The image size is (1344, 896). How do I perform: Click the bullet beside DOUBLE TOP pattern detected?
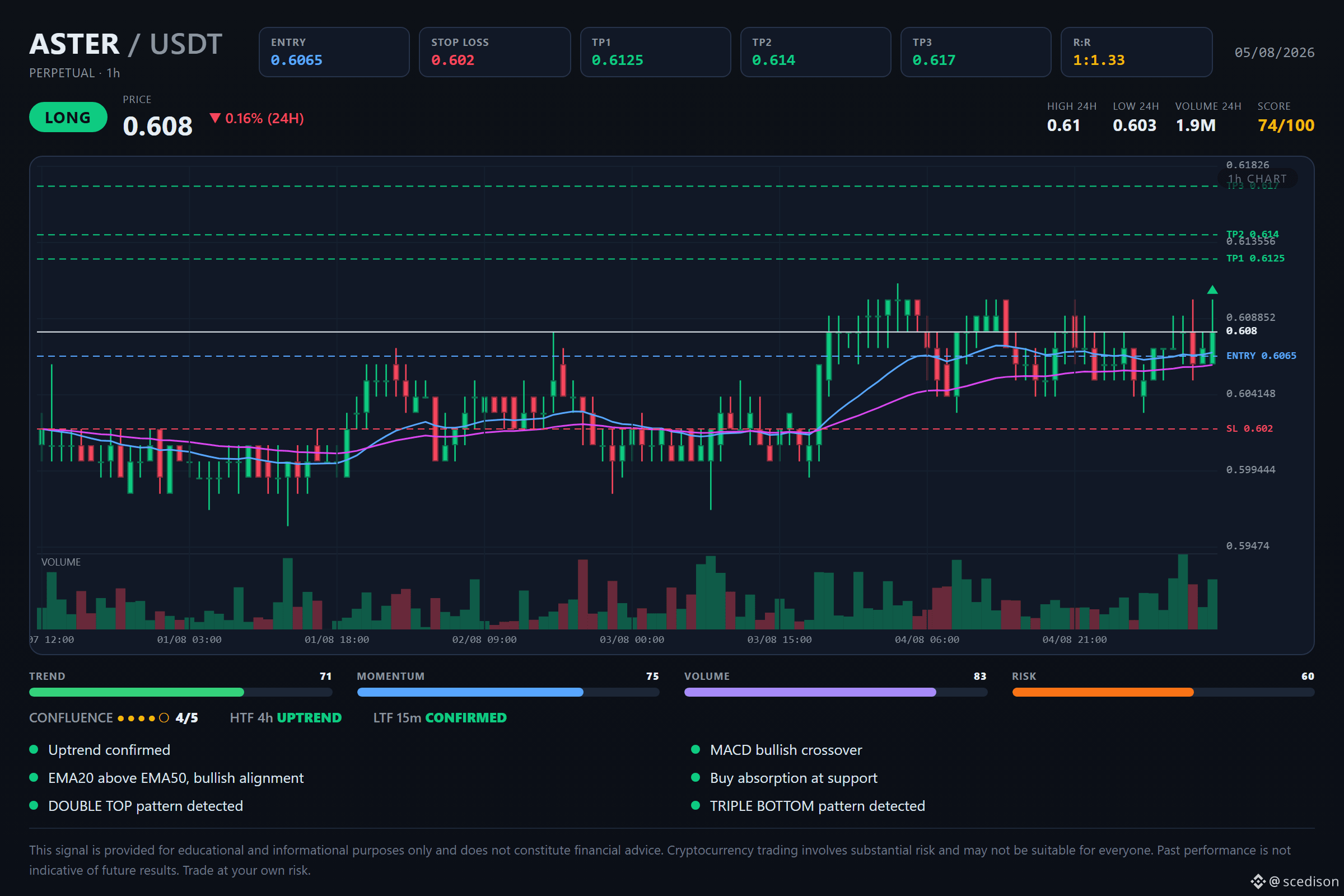coord(34,805)
